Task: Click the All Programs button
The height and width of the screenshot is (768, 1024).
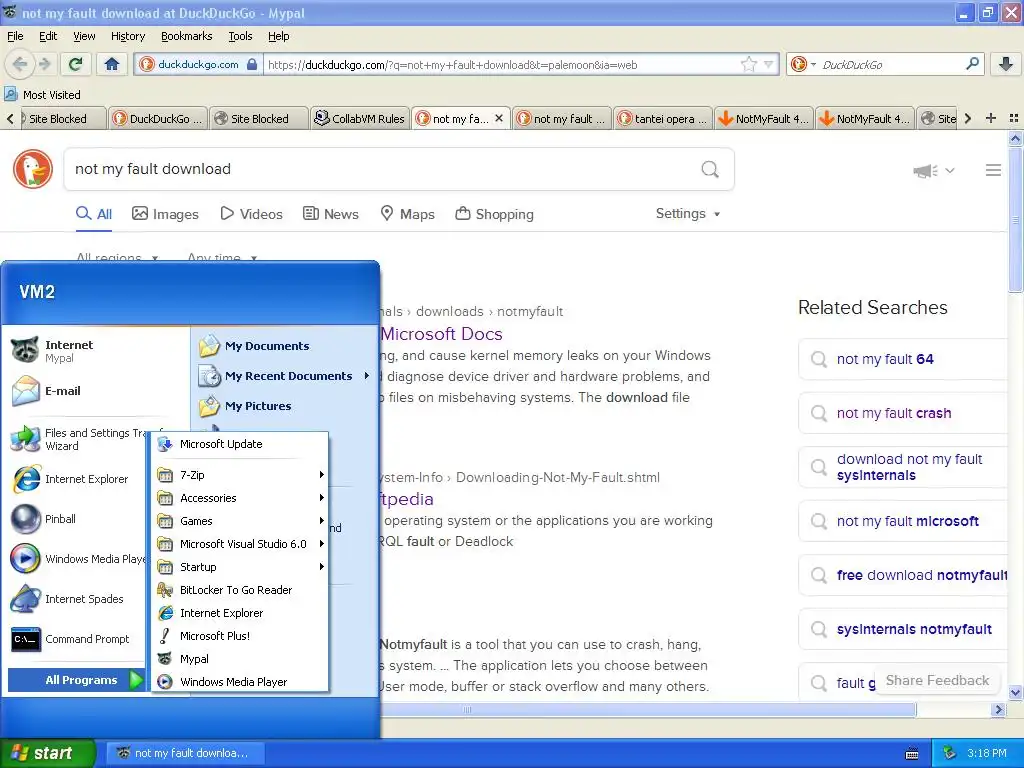Action: coord(76,680)
